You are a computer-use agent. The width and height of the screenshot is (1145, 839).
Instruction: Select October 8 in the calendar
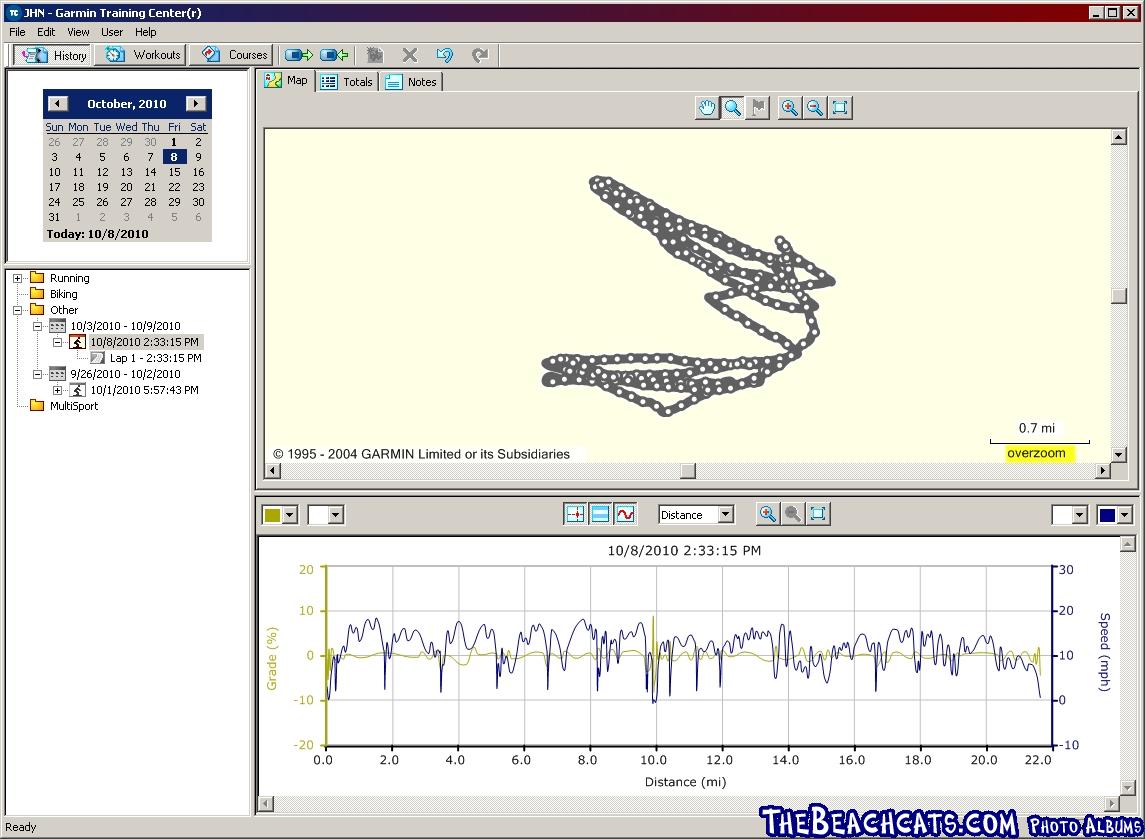[x=174, y=157]
